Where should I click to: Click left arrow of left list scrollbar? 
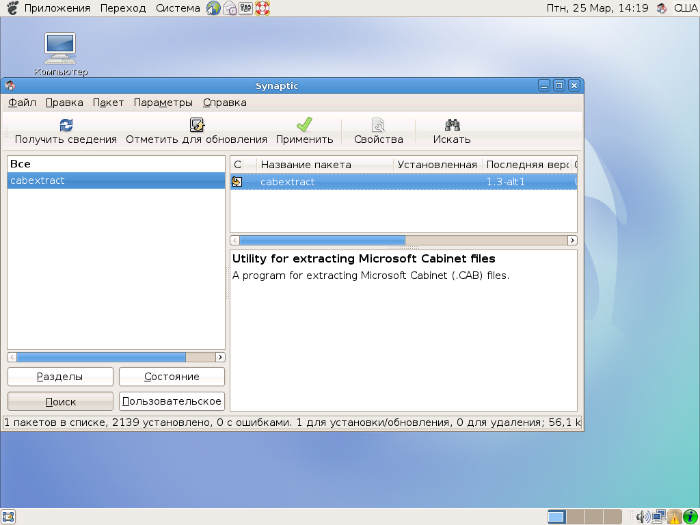12,357
